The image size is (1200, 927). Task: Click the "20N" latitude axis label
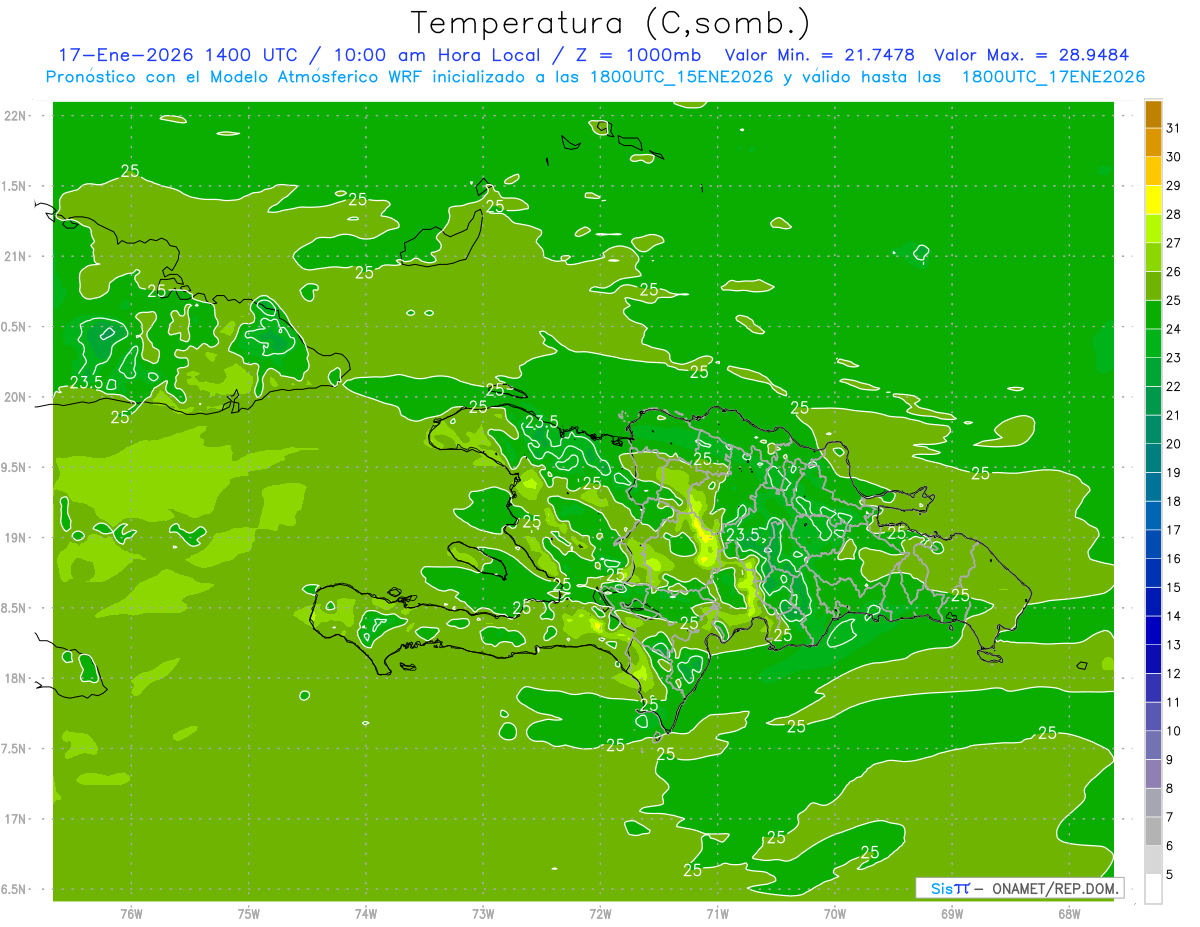click(16, 397)
